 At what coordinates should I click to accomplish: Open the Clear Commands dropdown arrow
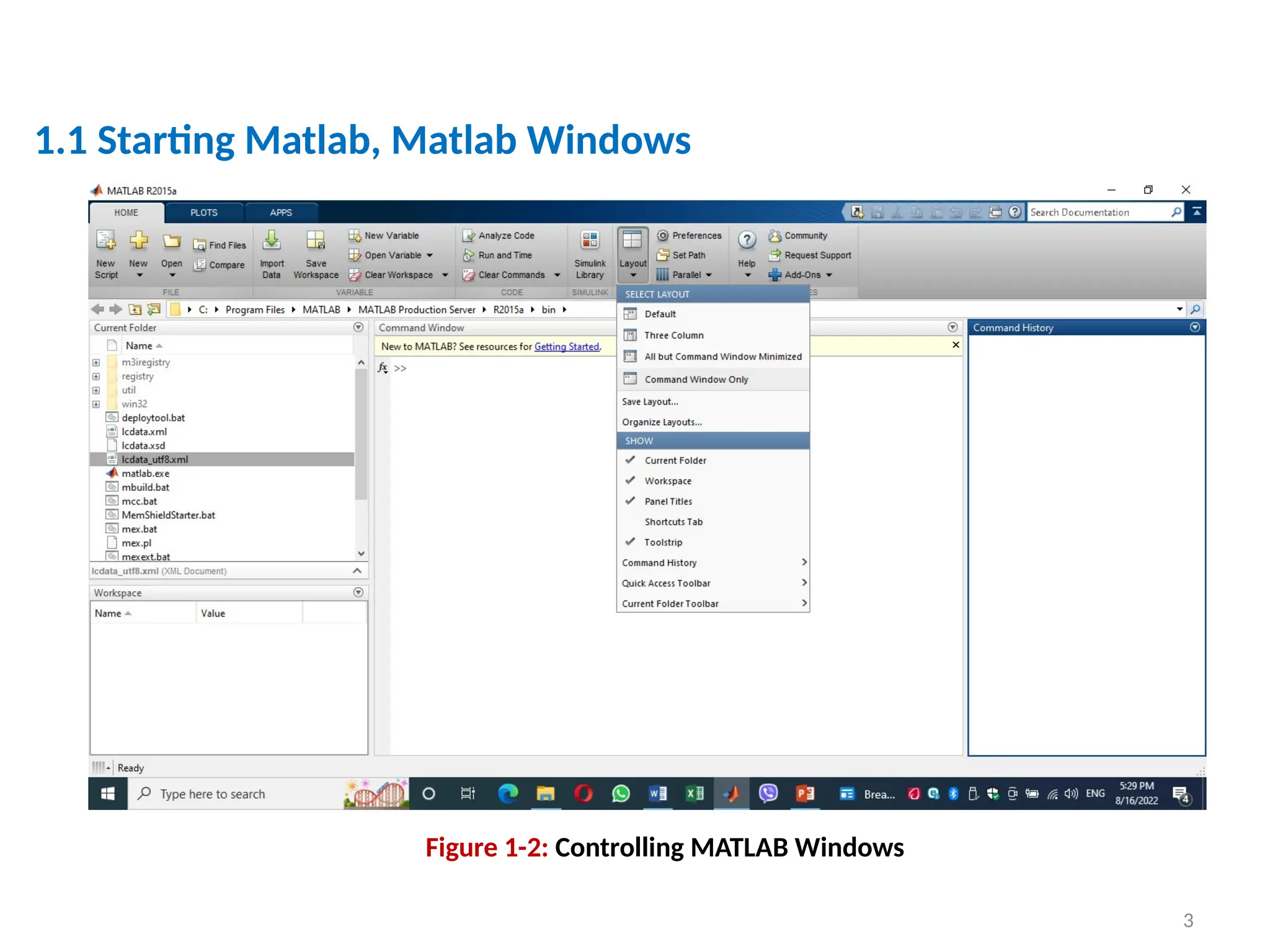point(557,275)
